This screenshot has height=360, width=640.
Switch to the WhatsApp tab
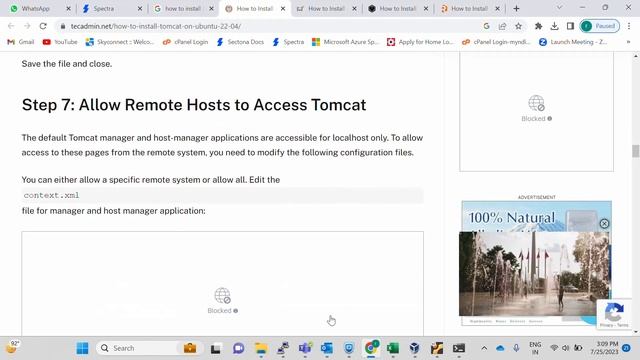pos(36,8)
